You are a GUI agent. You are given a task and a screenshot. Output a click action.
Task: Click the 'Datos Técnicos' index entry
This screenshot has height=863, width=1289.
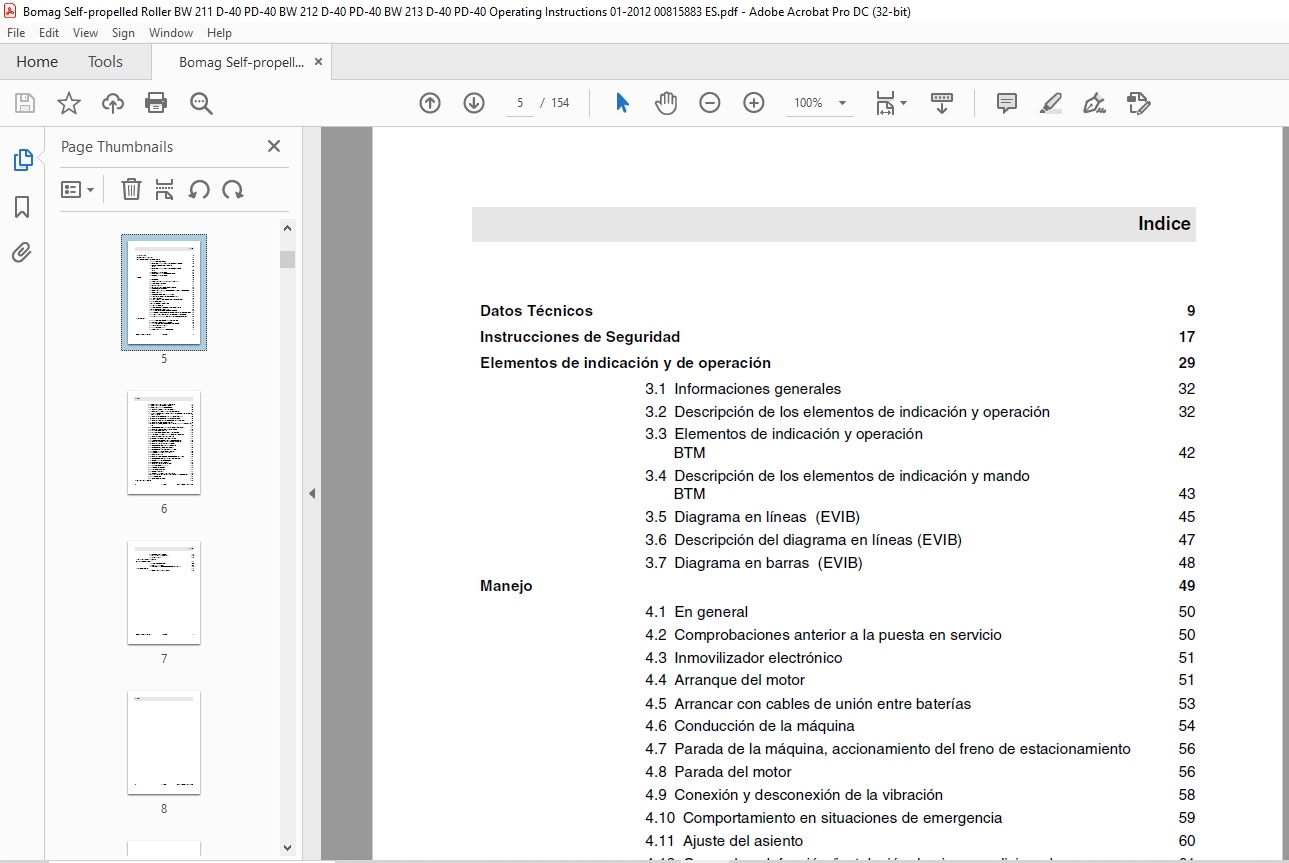point(536,311)
